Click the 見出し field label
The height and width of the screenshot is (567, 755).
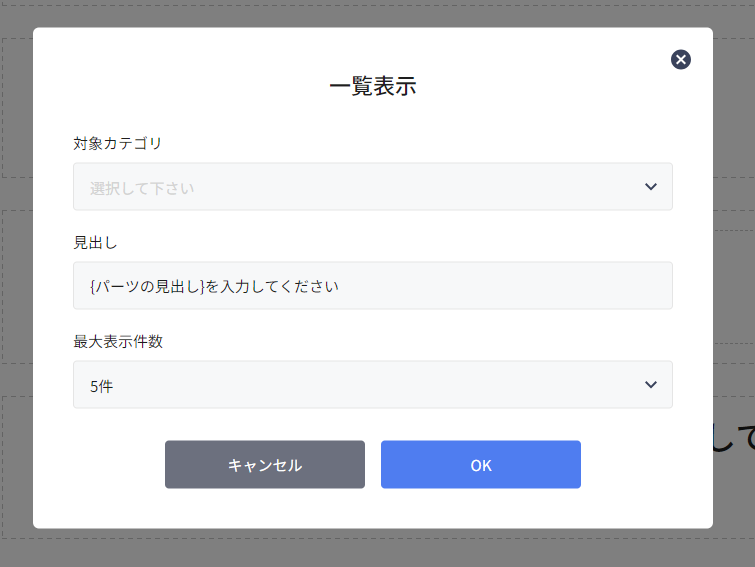(96, 242)
